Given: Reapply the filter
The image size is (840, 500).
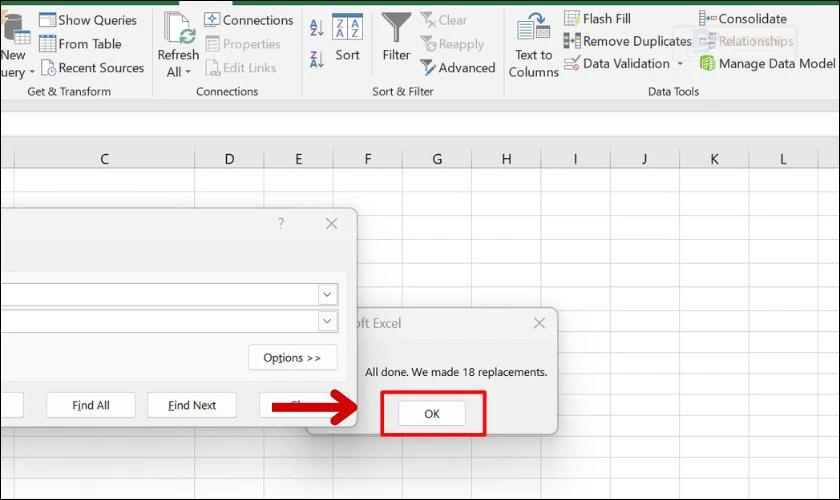Looking at the screenshot, I should [x=452, y=44].
